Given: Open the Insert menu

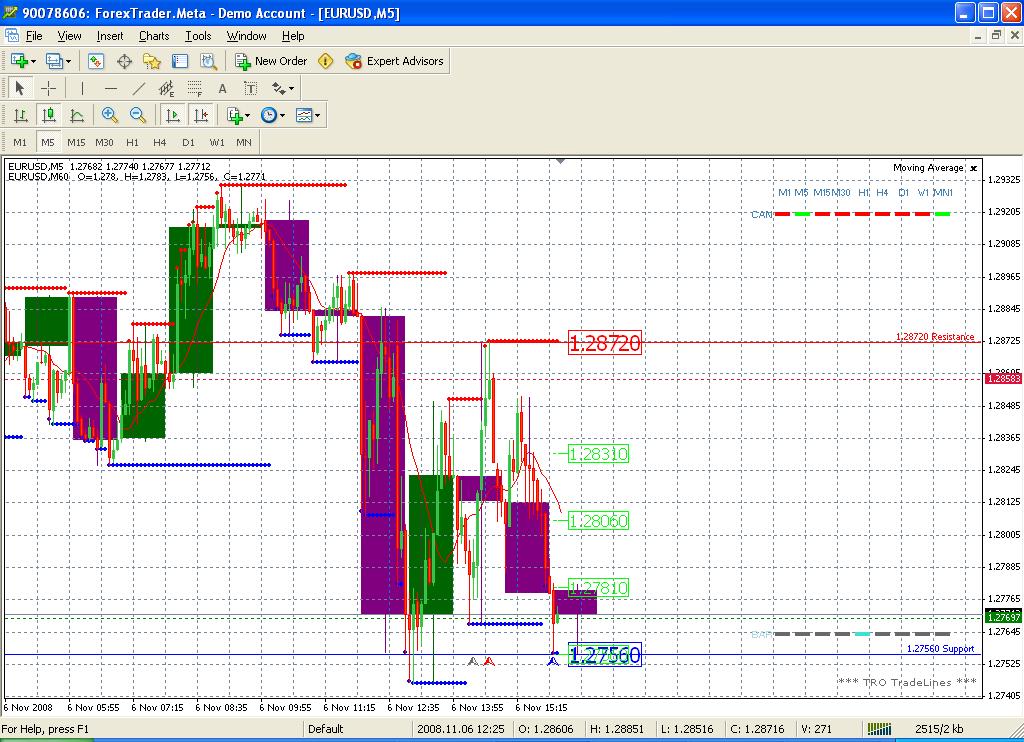Looking at the screenshot, I should tap(110, 36).
